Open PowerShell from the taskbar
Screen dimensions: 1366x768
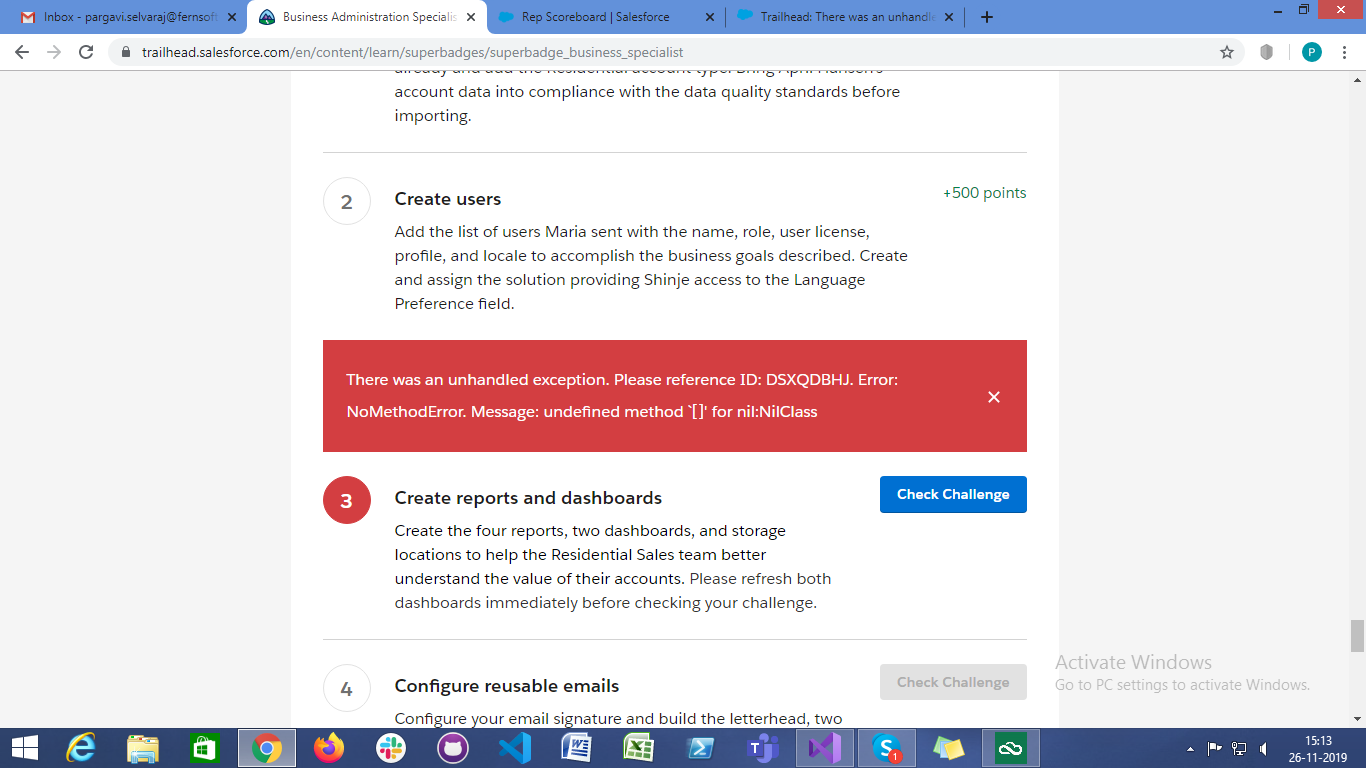(701, 748)
